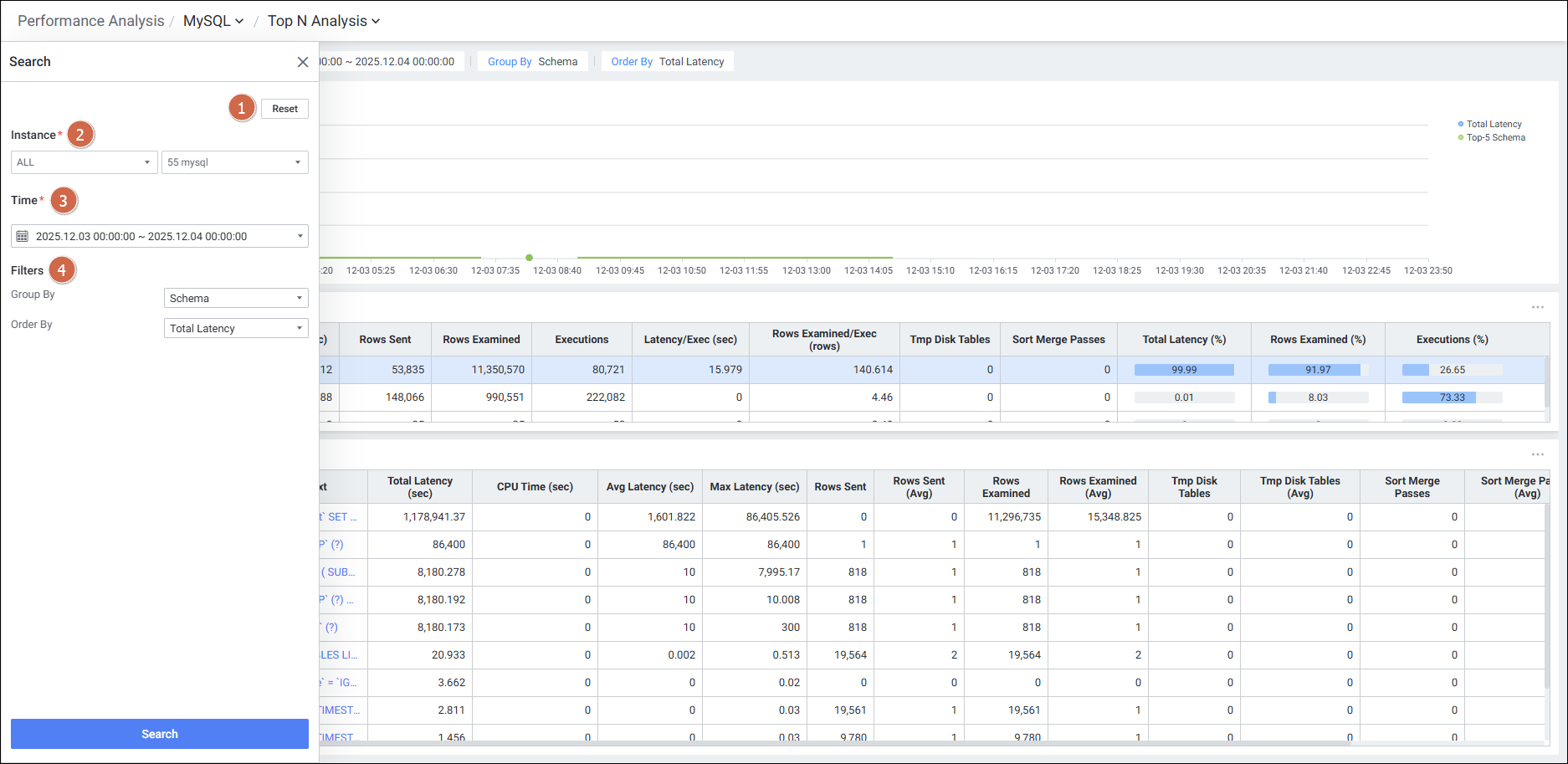Screen dimensions: 1568x764
Task: Click the numbered marker 2 next to Instance
Action: pyautogui.click(x=80, y=135)
